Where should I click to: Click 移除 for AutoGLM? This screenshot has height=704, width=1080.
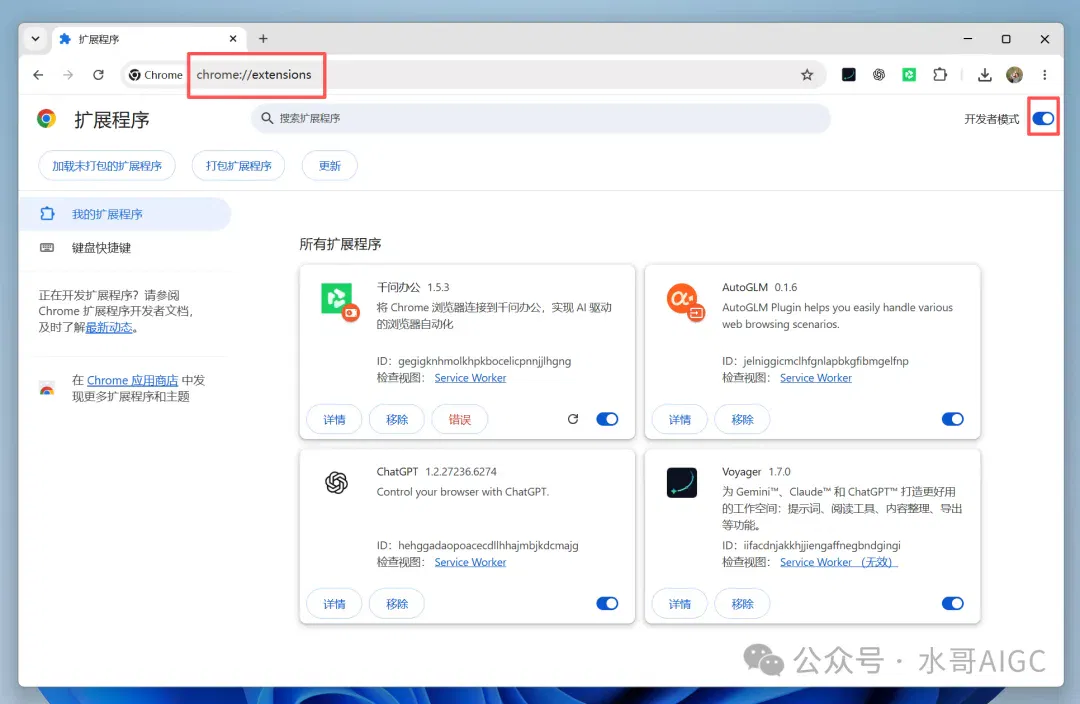(742, 420)
